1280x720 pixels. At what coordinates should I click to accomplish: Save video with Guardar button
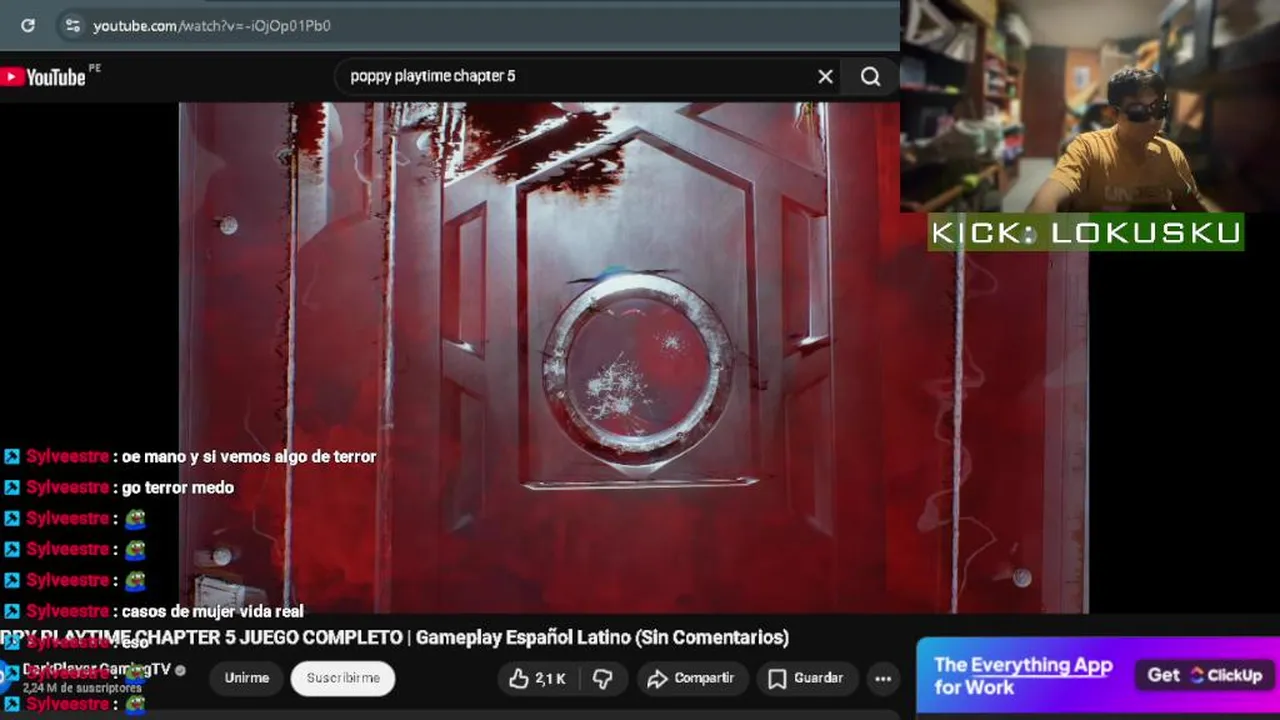pyautogui.click(x=806, y=679)
